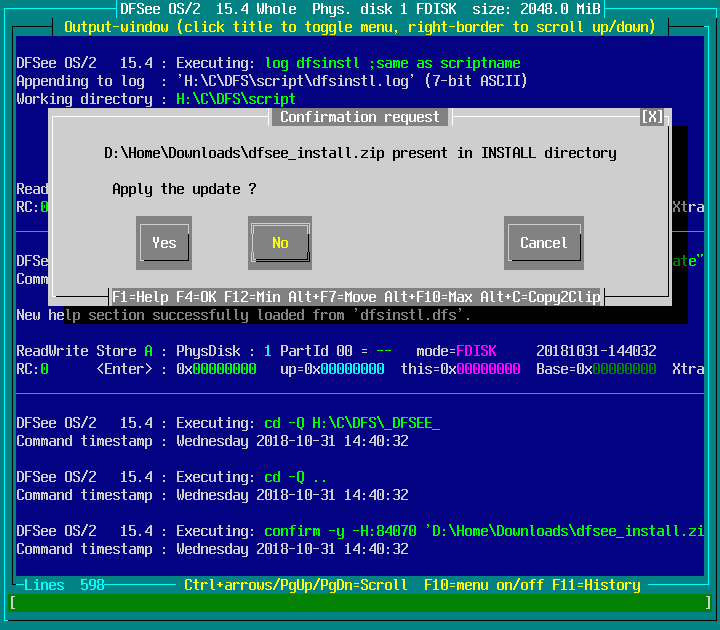Toggle menu by clicking Output-window title
The width and height of the screenshot is (720, 630).
point(360,27)
